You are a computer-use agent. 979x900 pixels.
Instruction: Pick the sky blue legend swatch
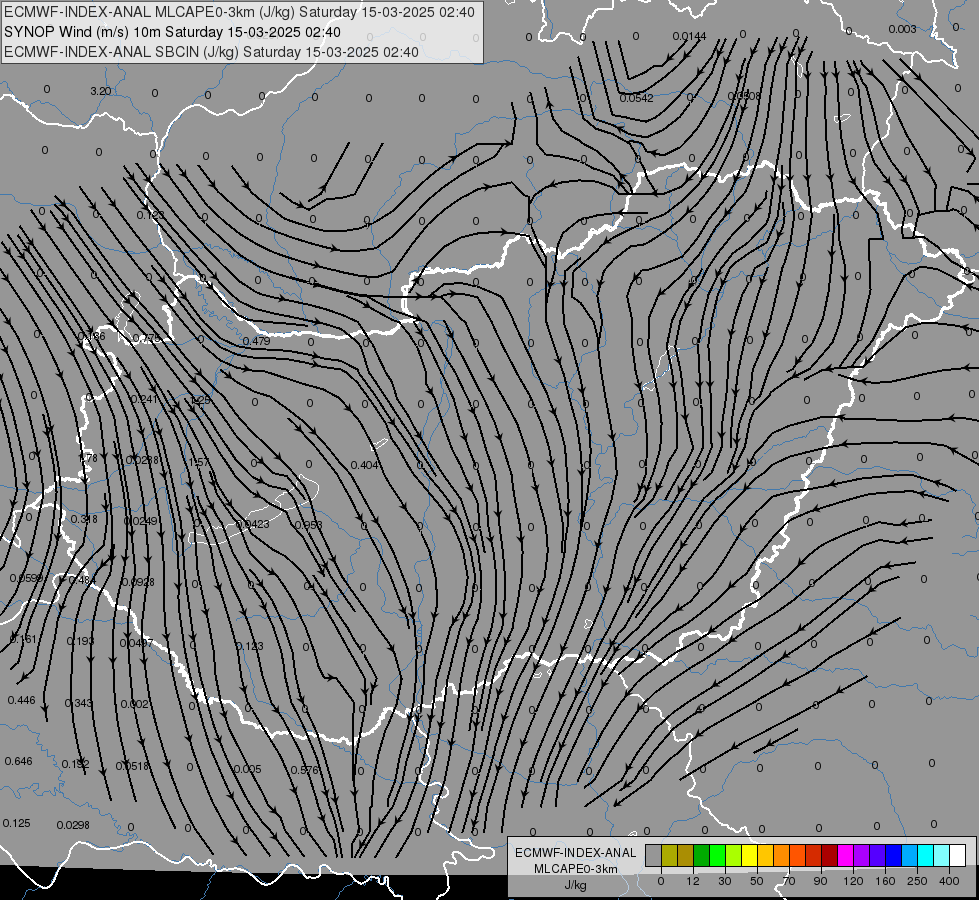click(910, 855)
